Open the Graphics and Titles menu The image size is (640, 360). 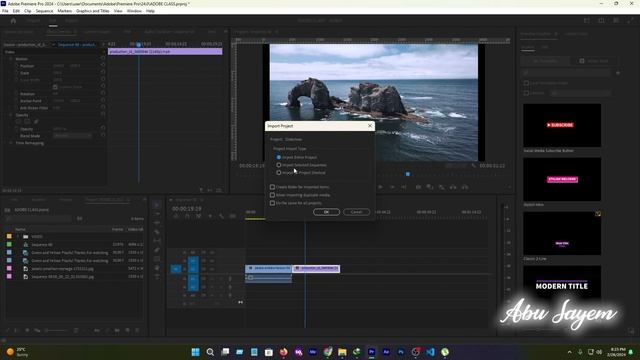click(x=93, y=11)
